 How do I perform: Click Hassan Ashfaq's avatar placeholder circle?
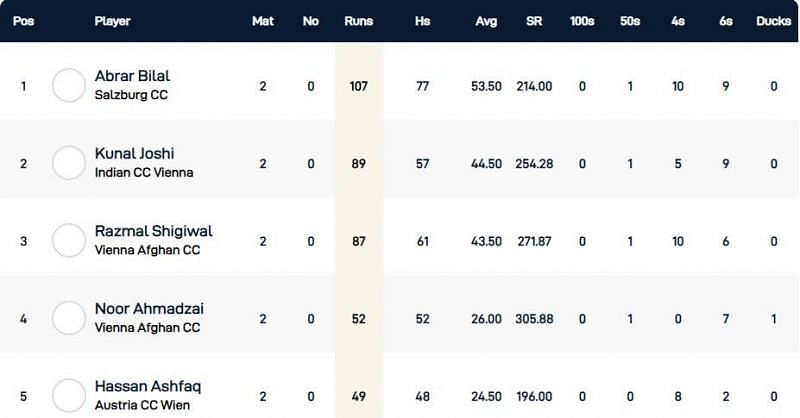click(69, 394)
